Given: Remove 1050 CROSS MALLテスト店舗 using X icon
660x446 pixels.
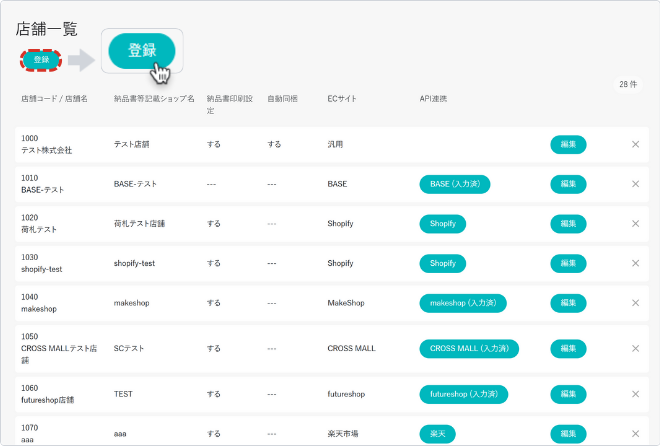Looking at the screenshot, I should (635, 349).
